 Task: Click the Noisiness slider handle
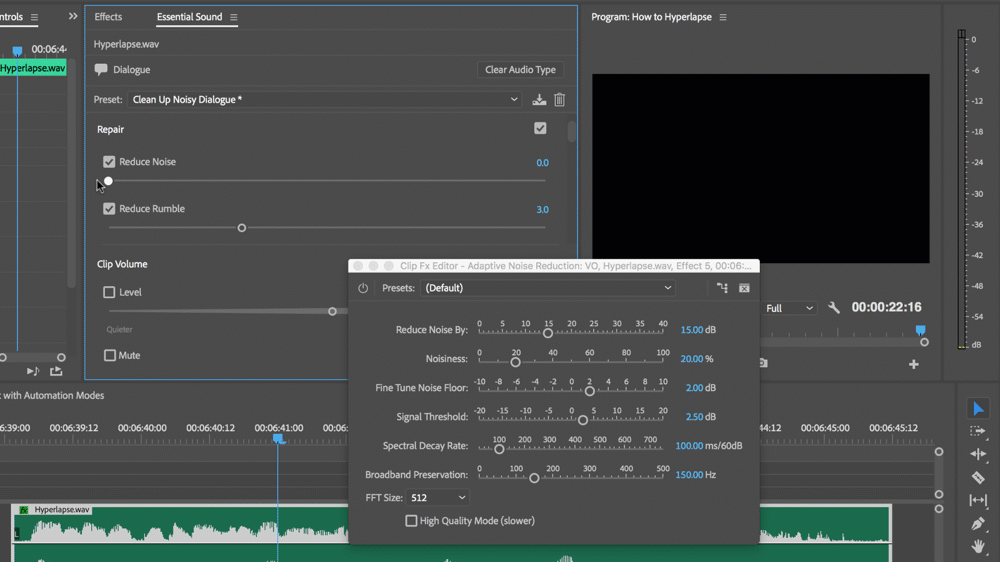click(515, 362)
